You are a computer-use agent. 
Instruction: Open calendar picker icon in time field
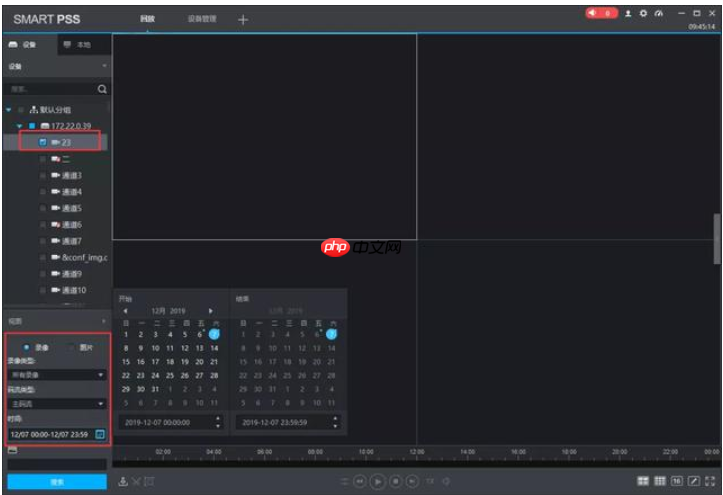[x=100, y=434]
